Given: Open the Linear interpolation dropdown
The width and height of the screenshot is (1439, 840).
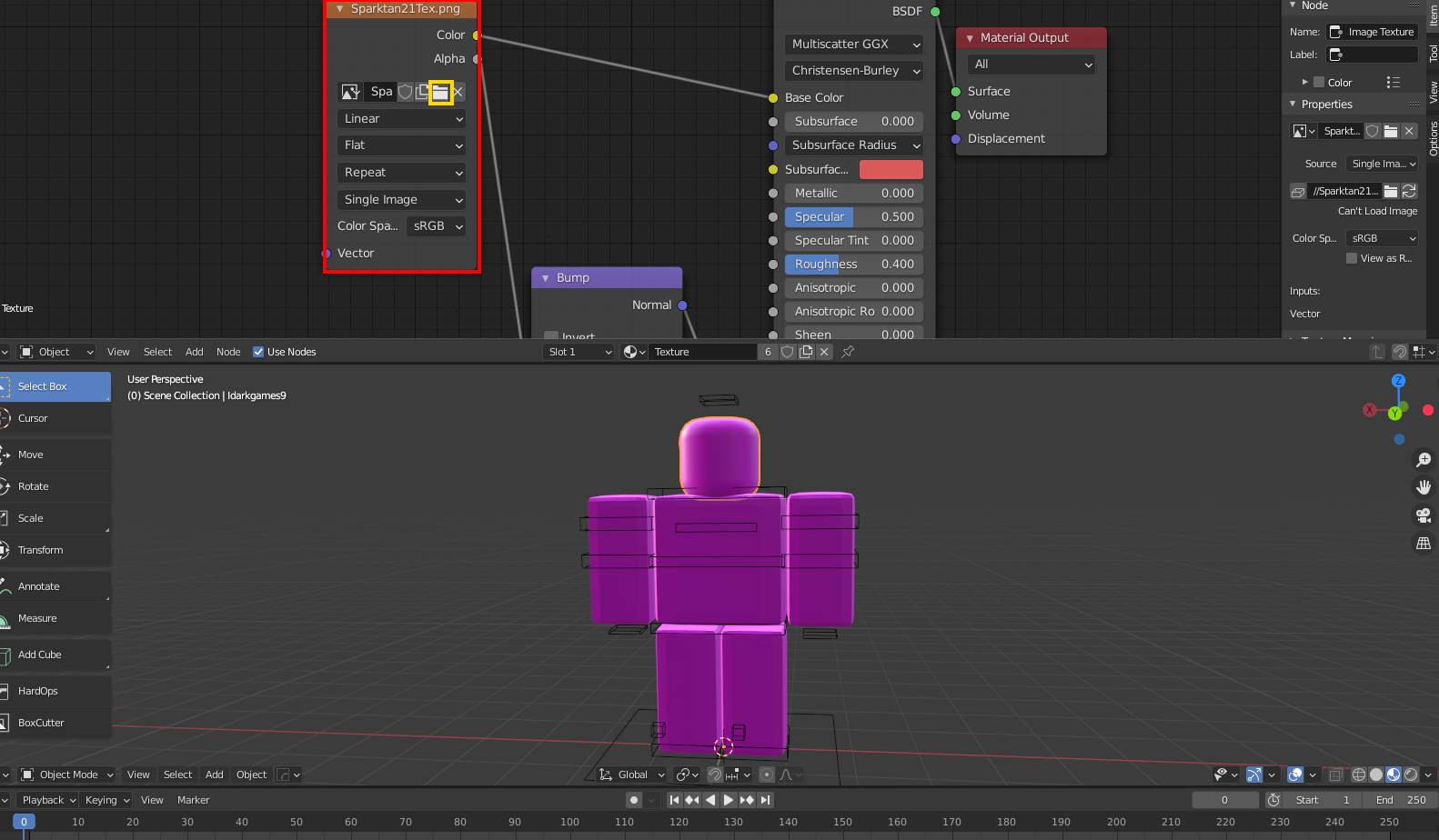Looking at the screenshot, I should tap(401, 119).
